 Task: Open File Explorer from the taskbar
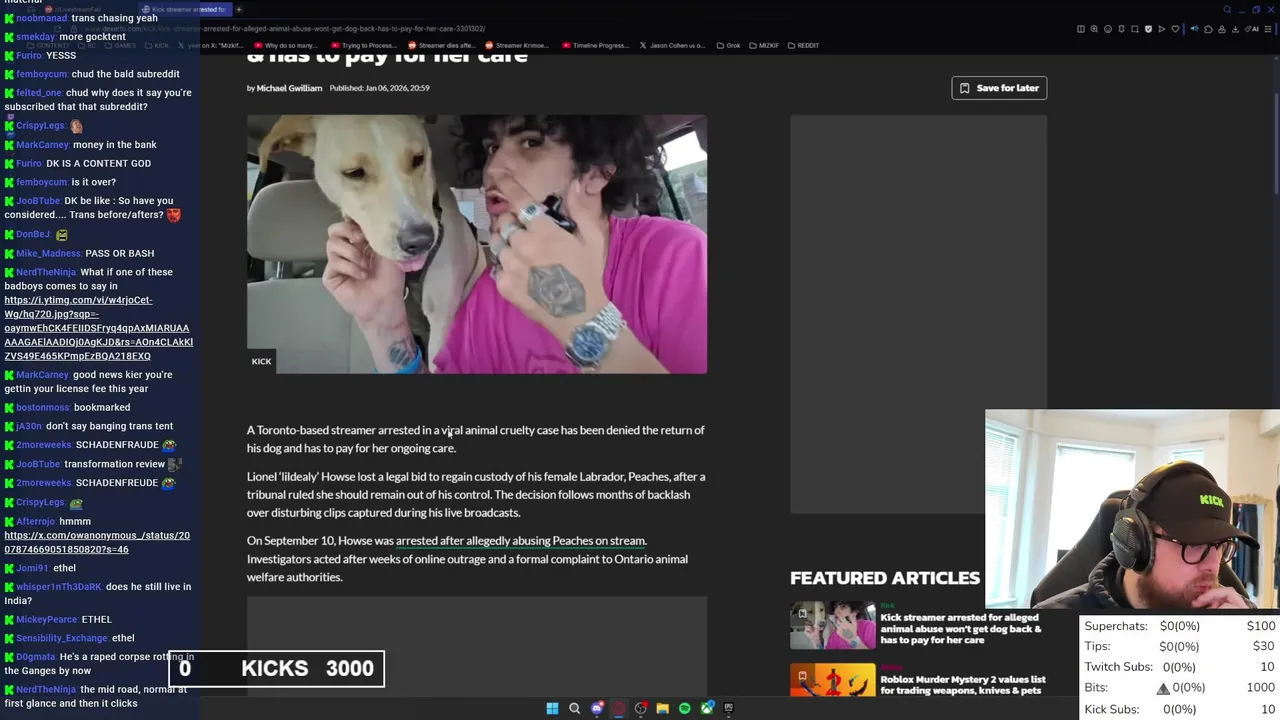pos(662,708)
